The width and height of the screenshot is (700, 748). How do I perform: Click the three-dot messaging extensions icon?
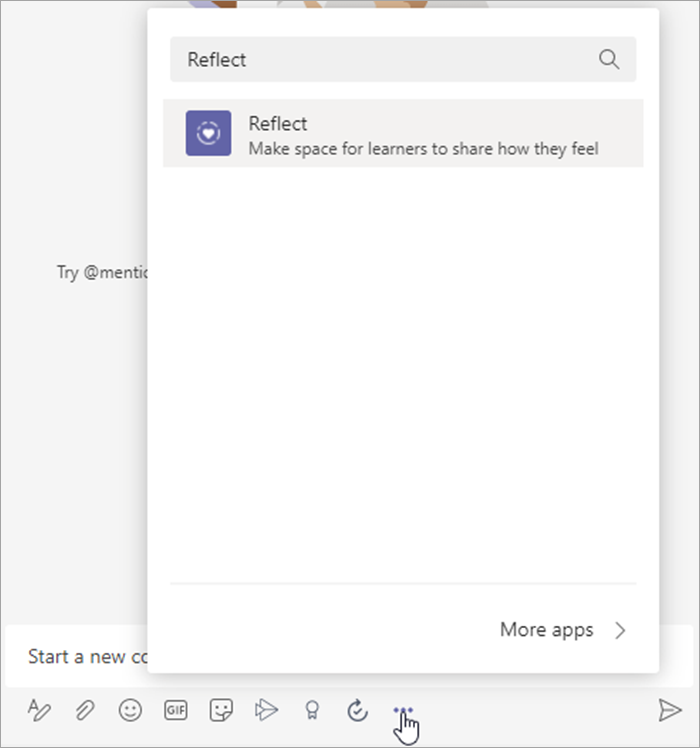click(x=403, y=710)
